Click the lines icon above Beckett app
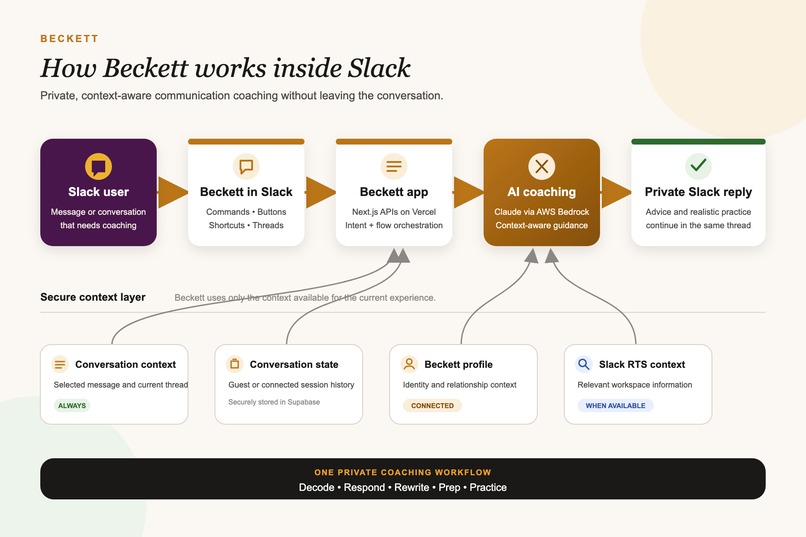This screenshot has height=537, width=806. pos(394,166)
